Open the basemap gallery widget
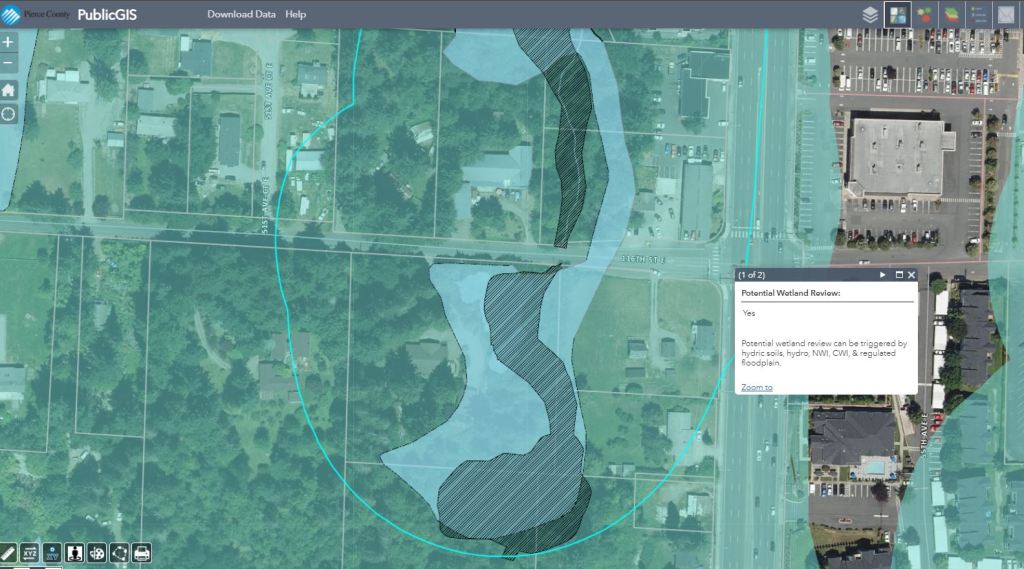 [897, 15]
